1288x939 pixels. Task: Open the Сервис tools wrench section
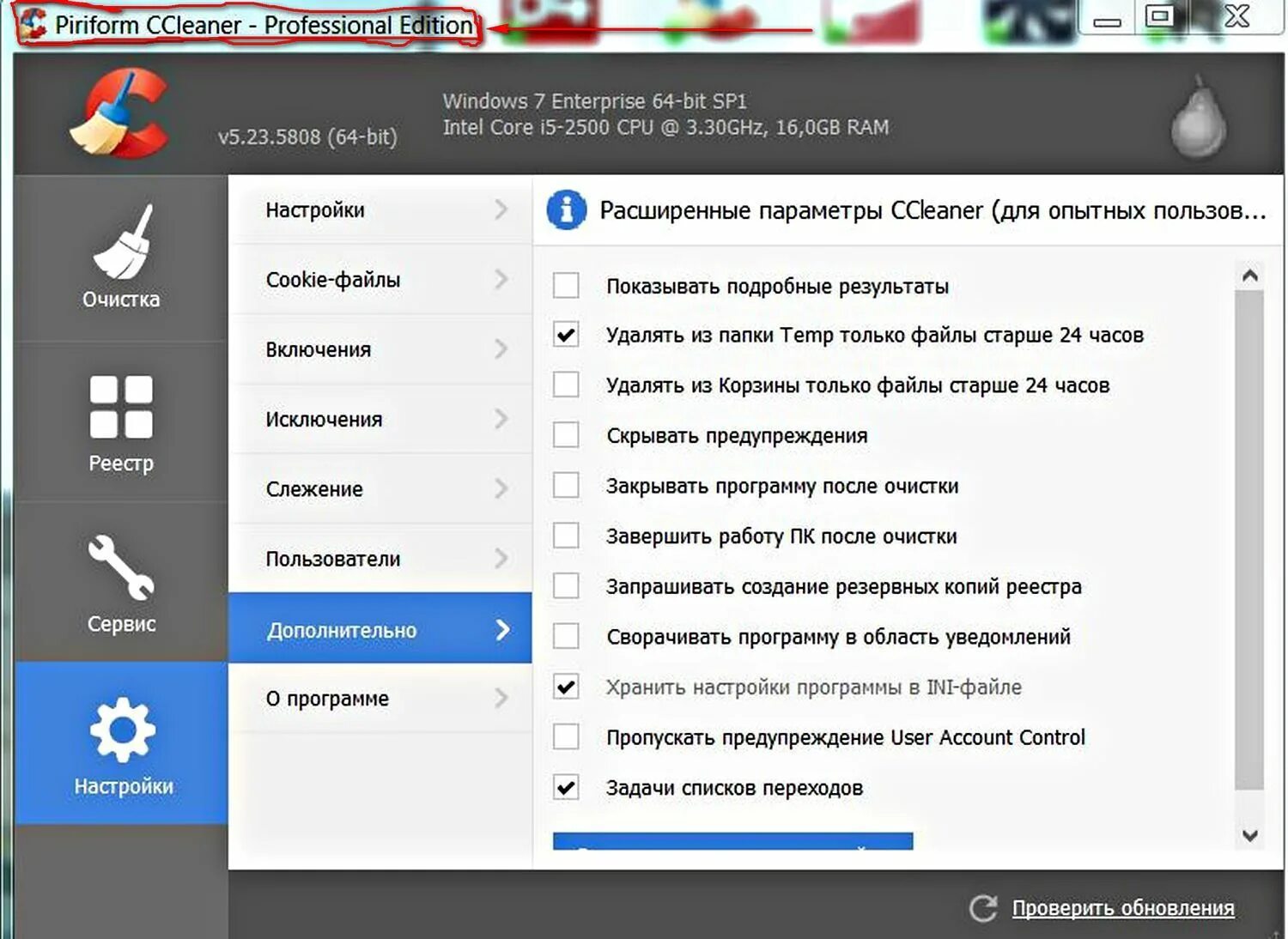coord(121,582)
